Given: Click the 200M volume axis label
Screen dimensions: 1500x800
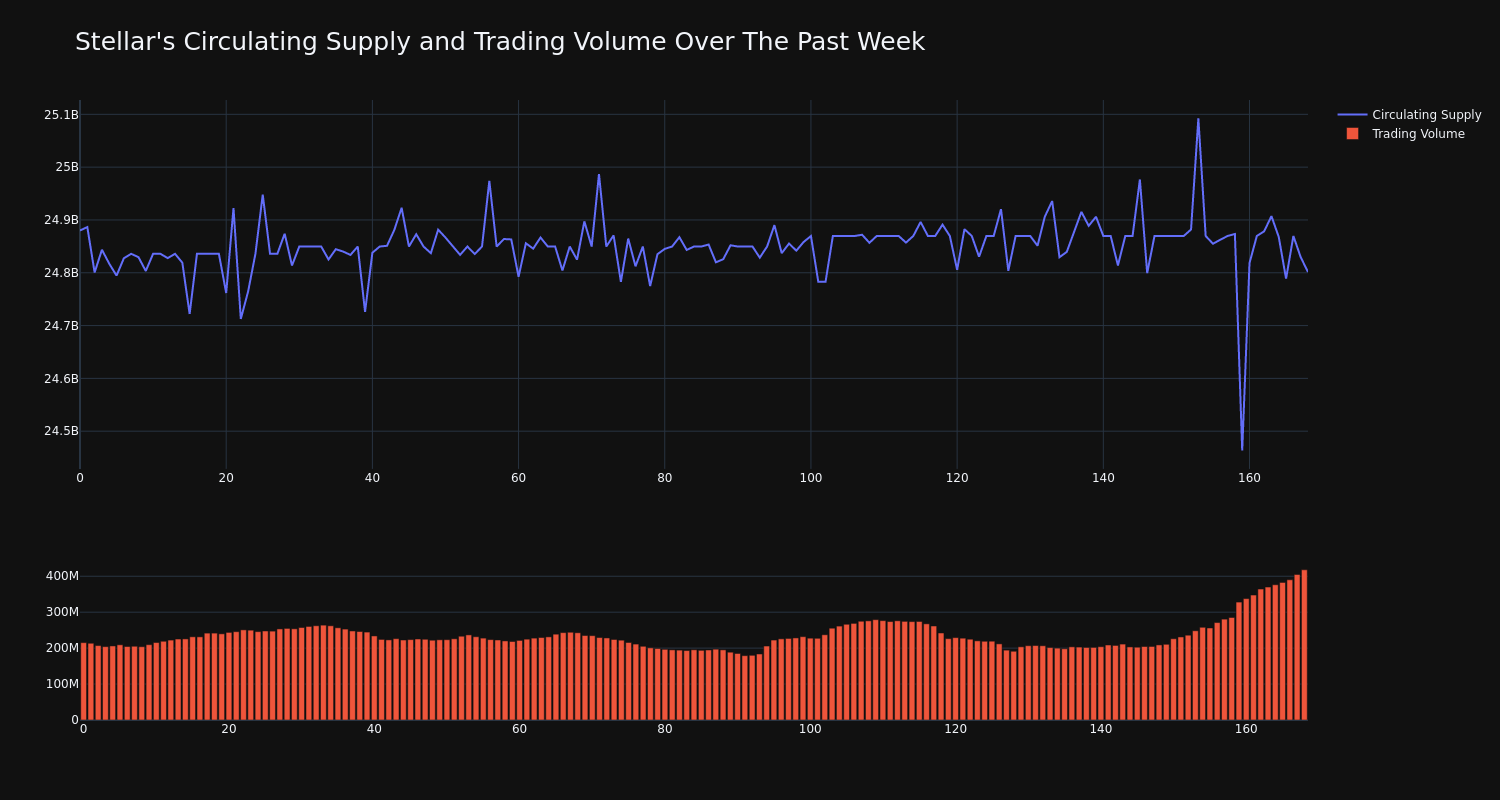Looking at the screenshot, I should coord(62,648).
